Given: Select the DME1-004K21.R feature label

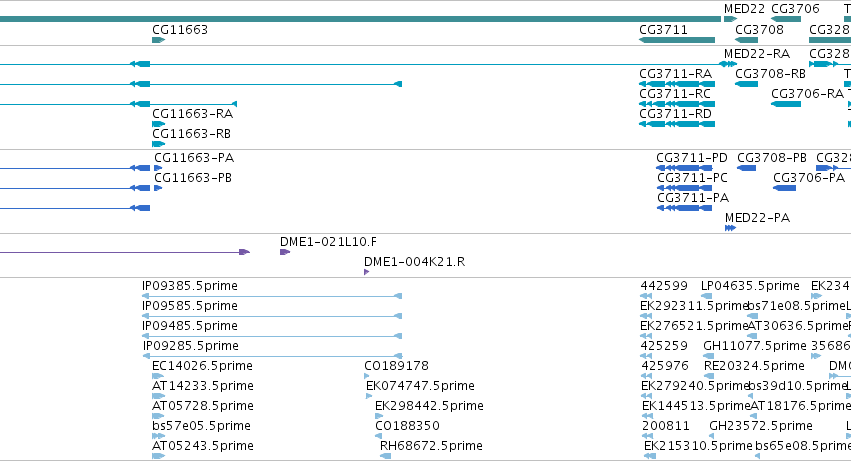Looking at the screenshot, I should click(x=414, y=262).
